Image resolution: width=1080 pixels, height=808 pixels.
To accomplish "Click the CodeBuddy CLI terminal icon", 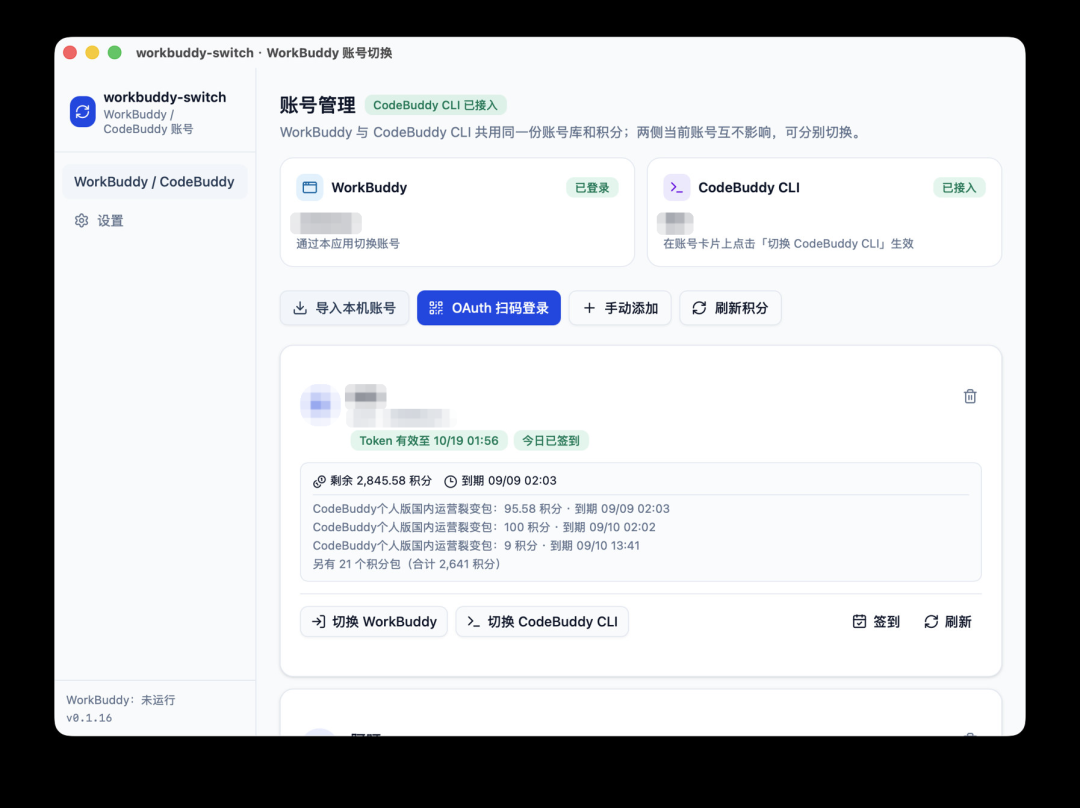I will point(676,187).
